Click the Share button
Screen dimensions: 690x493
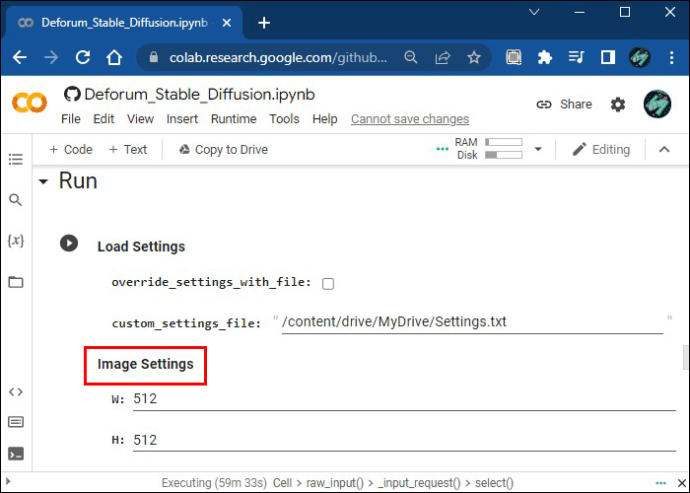click(x=564, y=104)
